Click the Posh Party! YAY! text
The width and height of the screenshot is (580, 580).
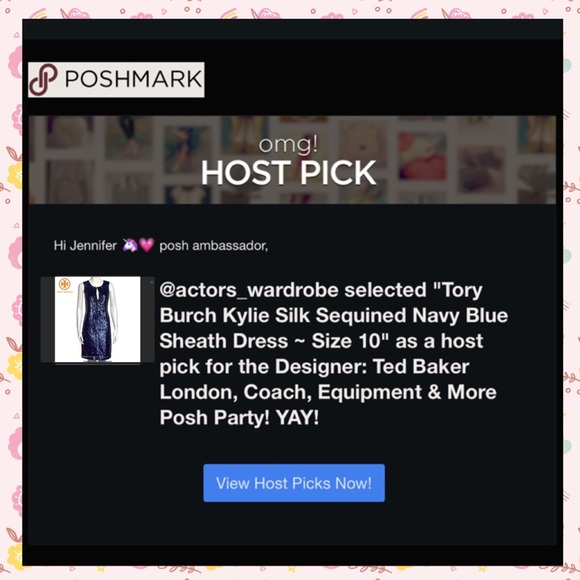pos(239,418)
